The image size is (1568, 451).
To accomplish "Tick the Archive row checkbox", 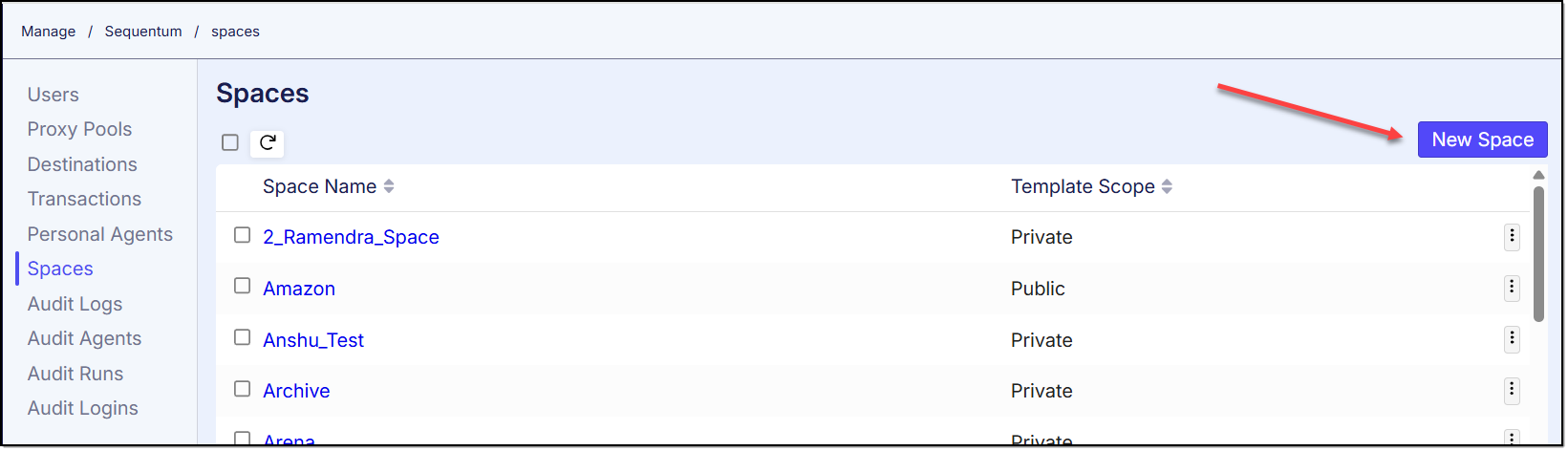I will click(243, 389).
